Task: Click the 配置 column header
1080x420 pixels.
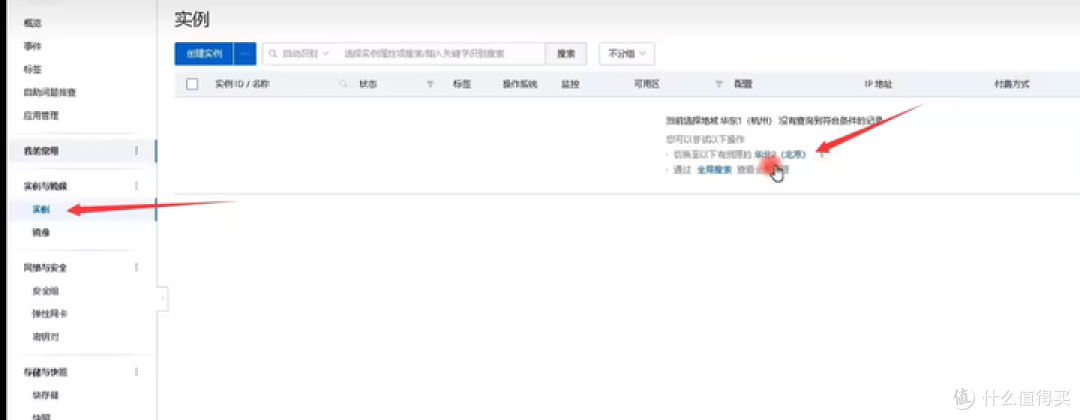Action: click(x=743, y=84)
